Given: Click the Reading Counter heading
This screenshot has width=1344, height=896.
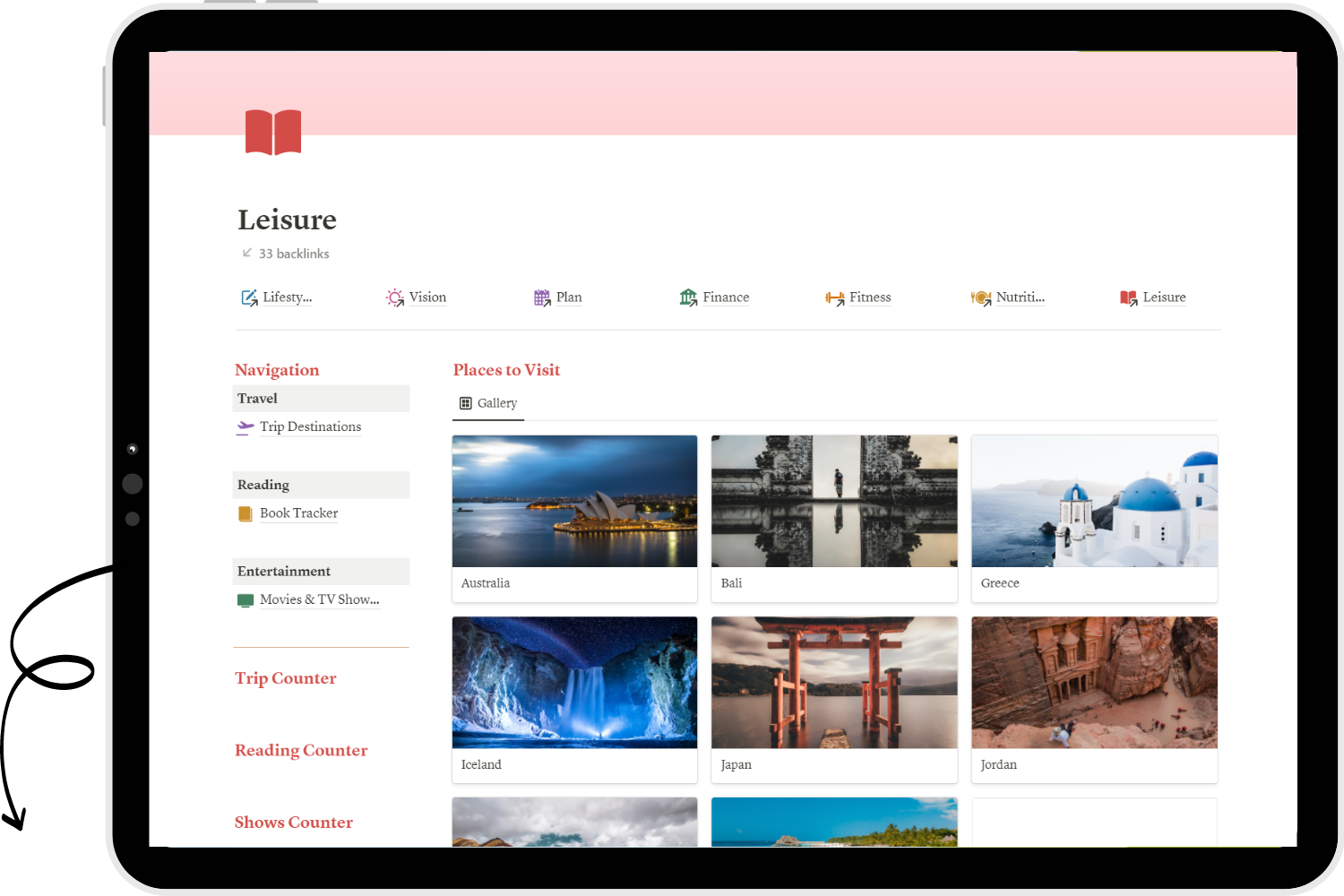Looking at the screenshot, I should pos(301,751).
